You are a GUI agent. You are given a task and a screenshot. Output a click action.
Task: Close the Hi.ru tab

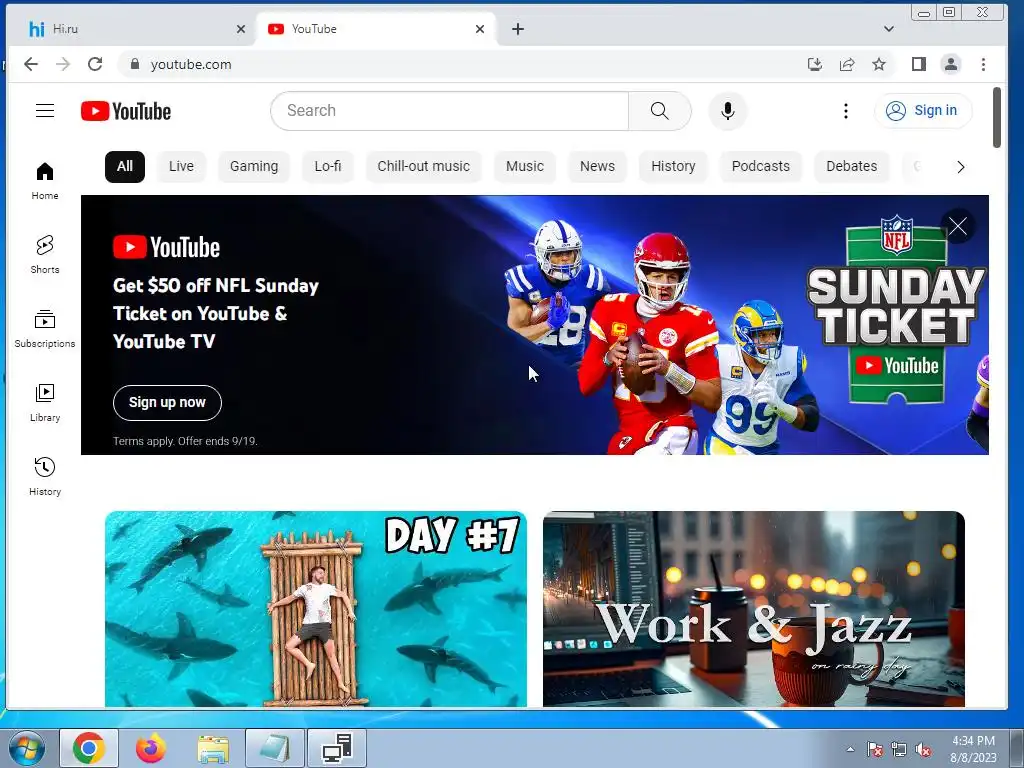(241, 29)
